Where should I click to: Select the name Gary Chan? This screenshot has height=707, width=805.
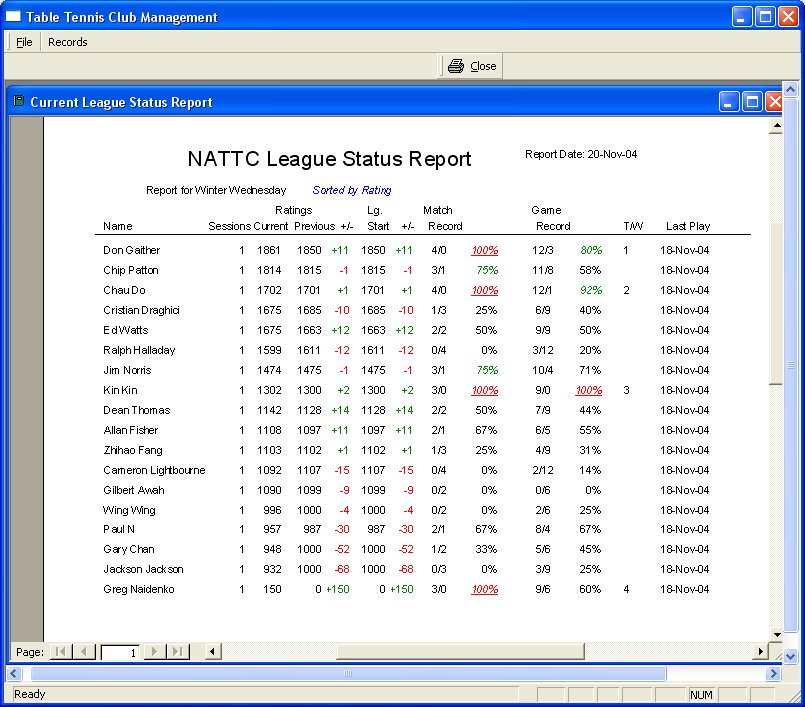click(x=128, y=549)
